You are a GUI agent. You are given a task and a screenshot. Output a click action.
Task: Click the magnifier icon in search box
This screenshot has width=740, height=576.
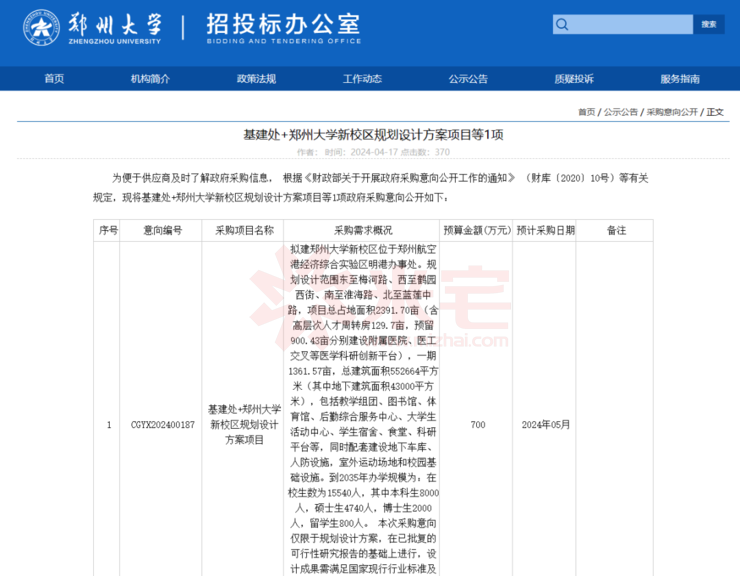click(x=562, y=24)
